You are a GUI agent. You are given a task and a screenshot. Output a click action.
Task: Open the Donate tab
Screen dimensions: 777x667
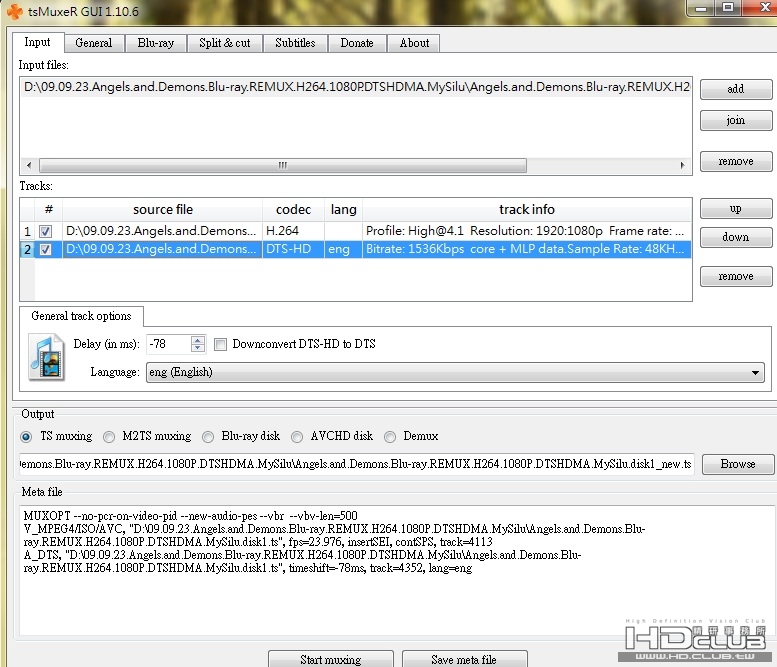[x=357, y=43]
